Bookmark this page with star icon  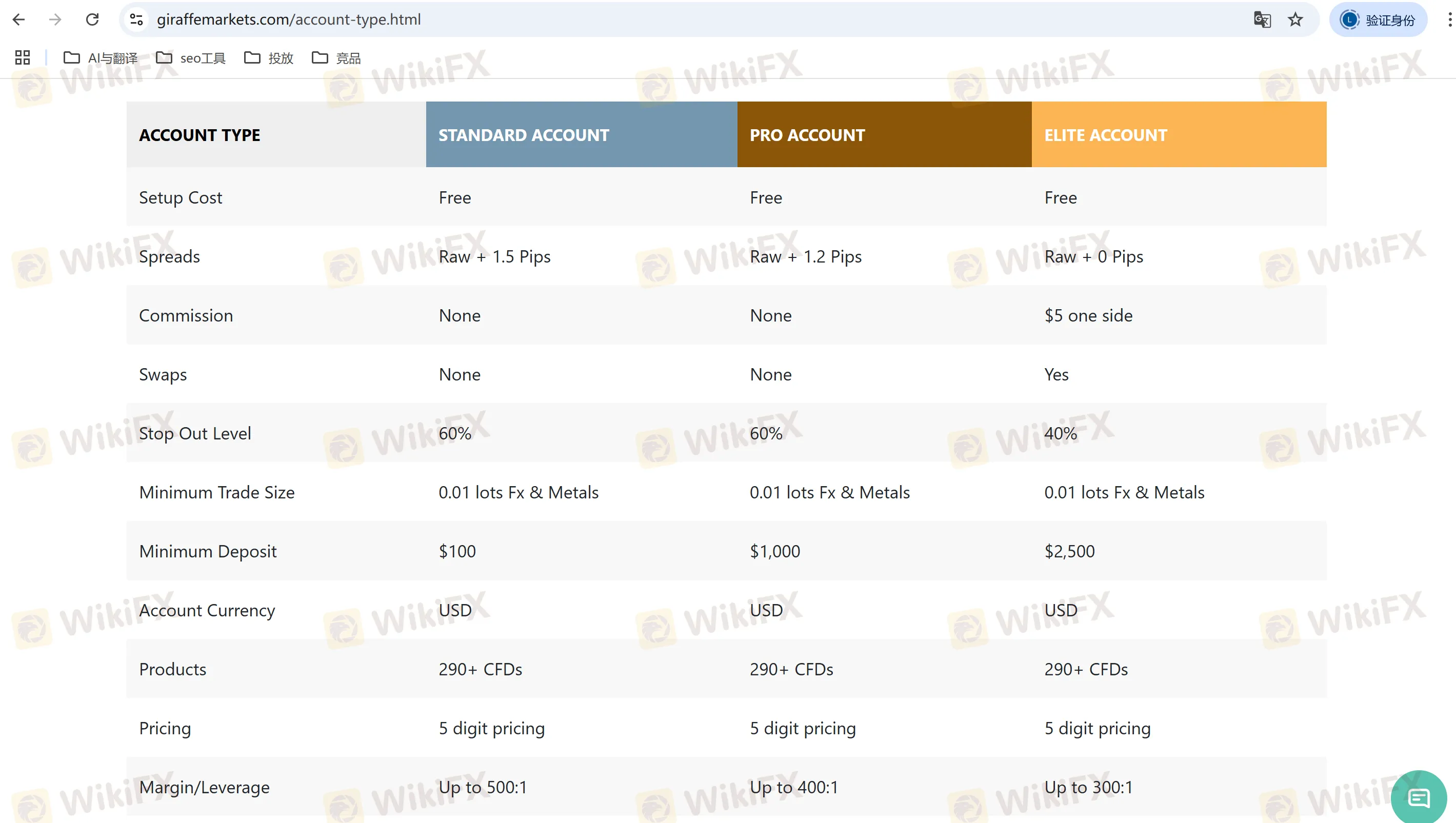pos(1295,20)
